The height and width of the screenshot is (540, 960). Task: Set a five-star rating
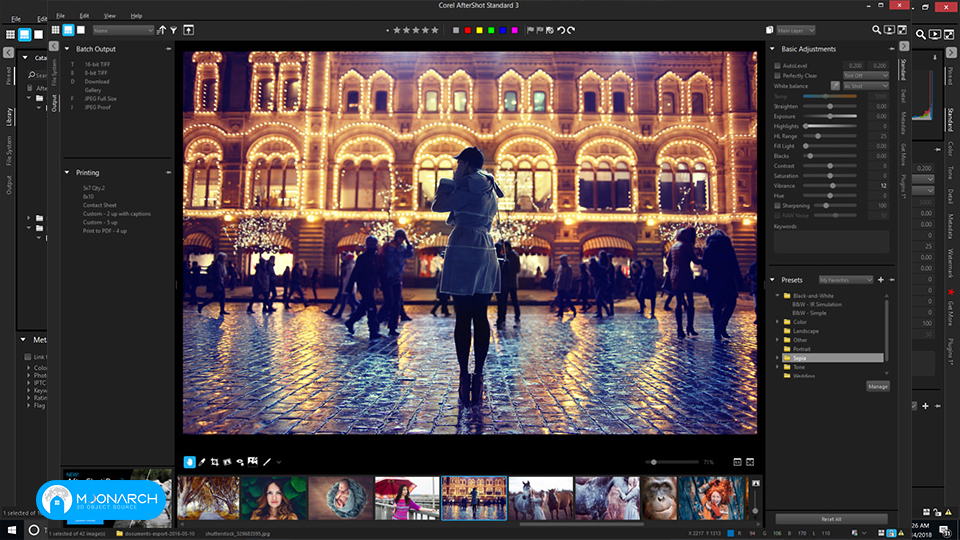tap(435, 30)
